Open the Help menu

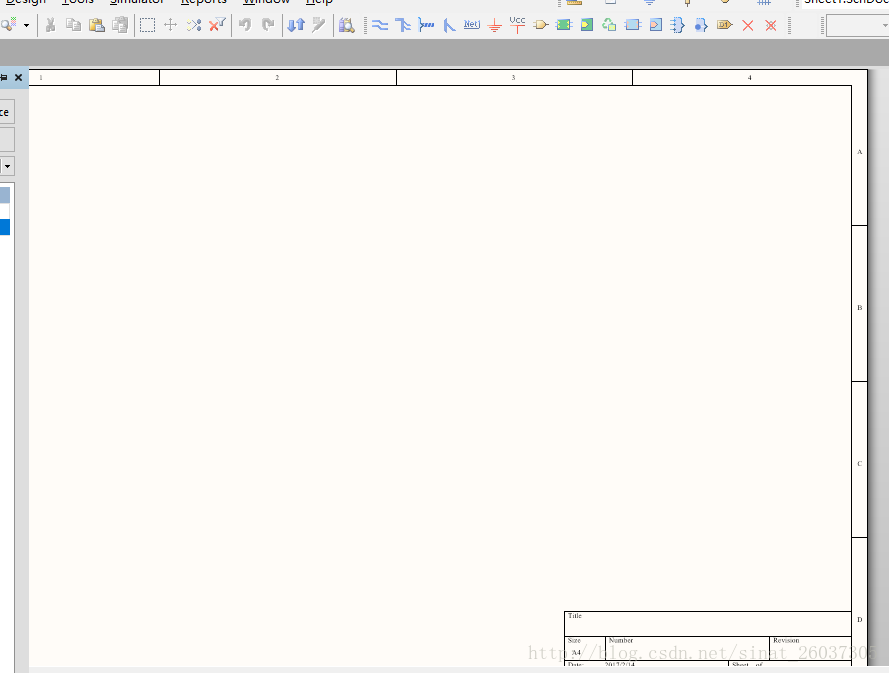pos(319,2)
